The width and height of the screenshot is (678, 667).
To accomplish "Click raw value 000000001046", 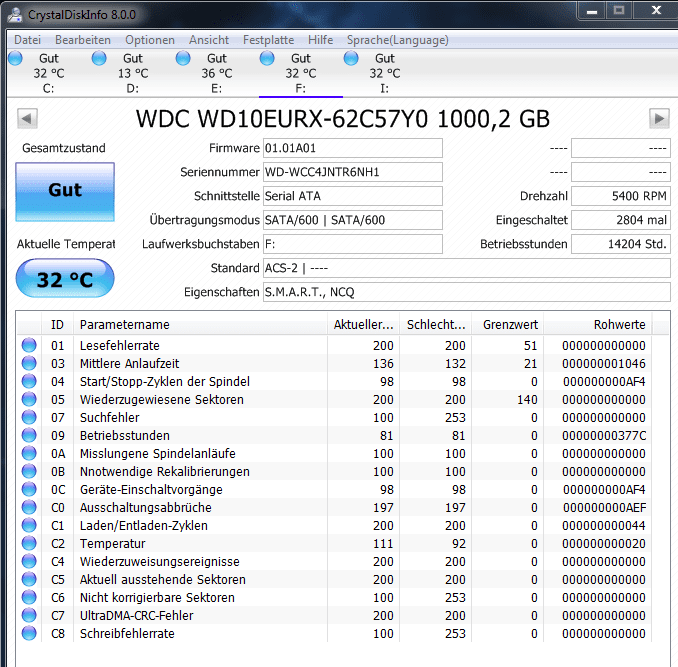I will 604,364.
